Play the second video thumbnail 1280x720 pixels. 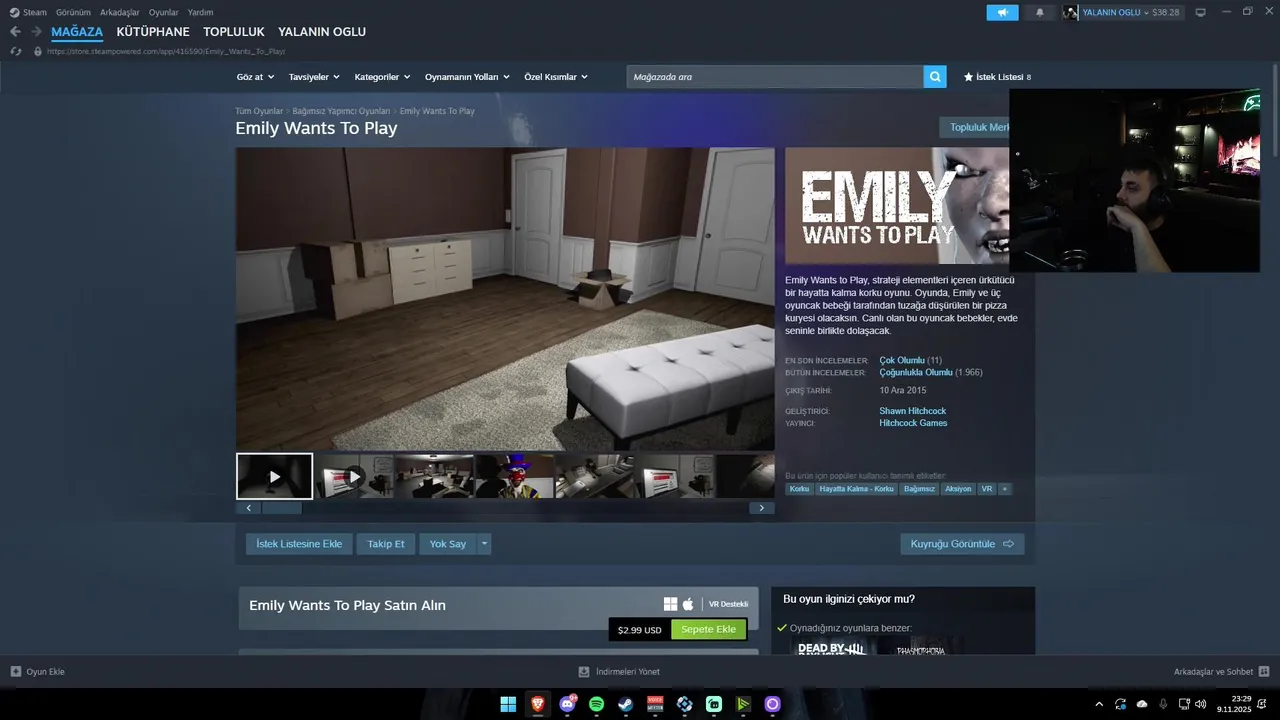pos(354,476)
